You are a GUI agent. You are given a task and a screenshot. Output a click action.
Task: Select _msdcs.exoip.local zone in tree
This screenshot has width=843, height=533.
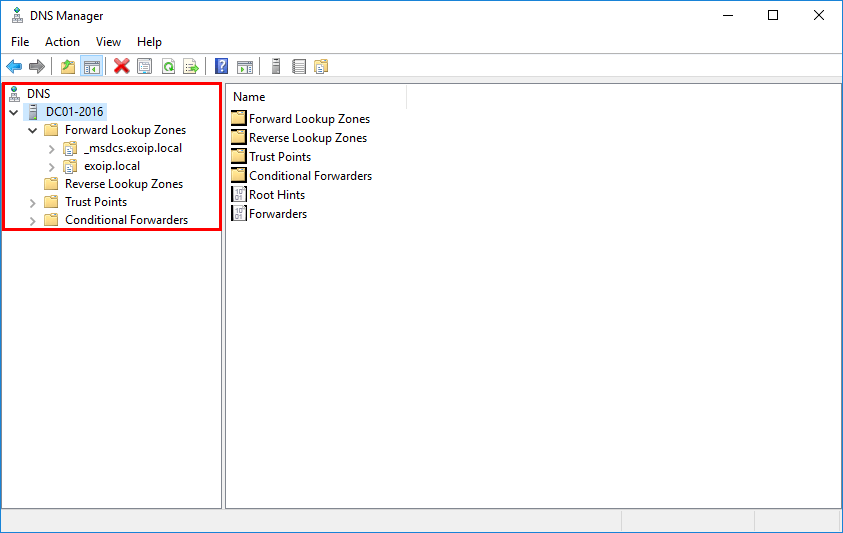(x=133, y=148)
